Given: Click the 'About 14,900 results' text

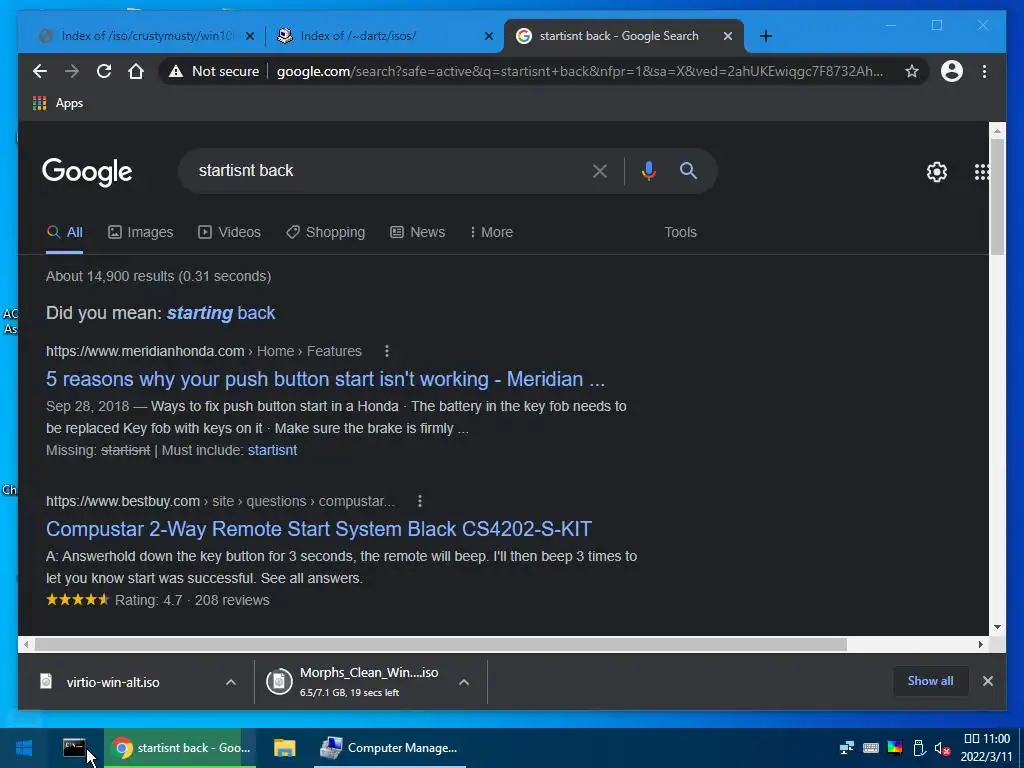Looking at the screenshot, I should [x=158, y=276].
